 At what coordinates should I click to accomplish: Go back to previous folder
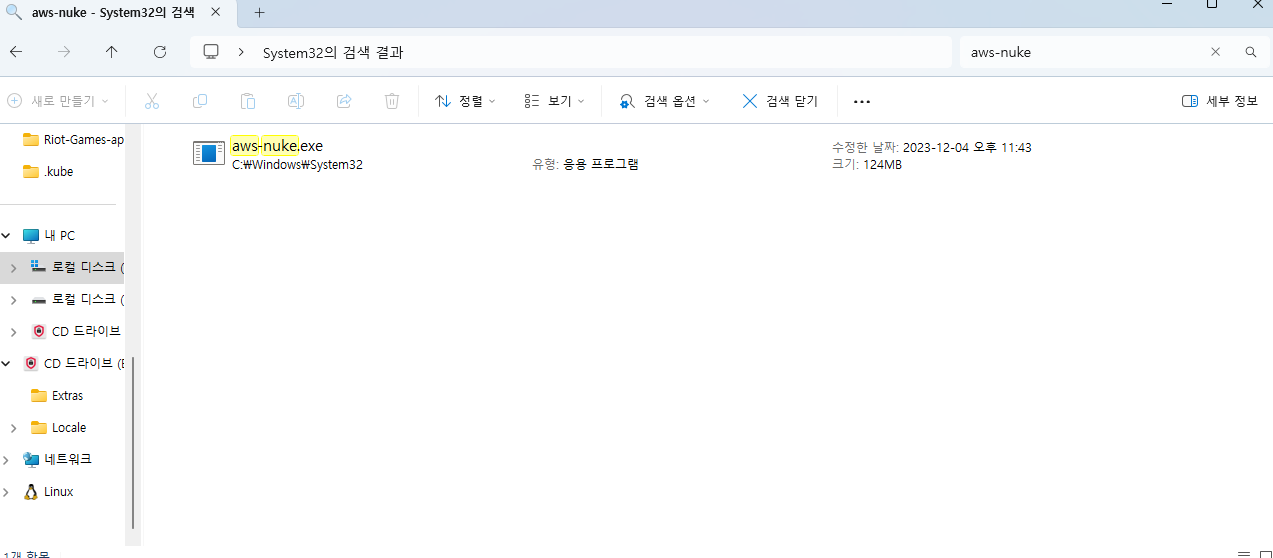pyautogui.click(x=16, y=52)
